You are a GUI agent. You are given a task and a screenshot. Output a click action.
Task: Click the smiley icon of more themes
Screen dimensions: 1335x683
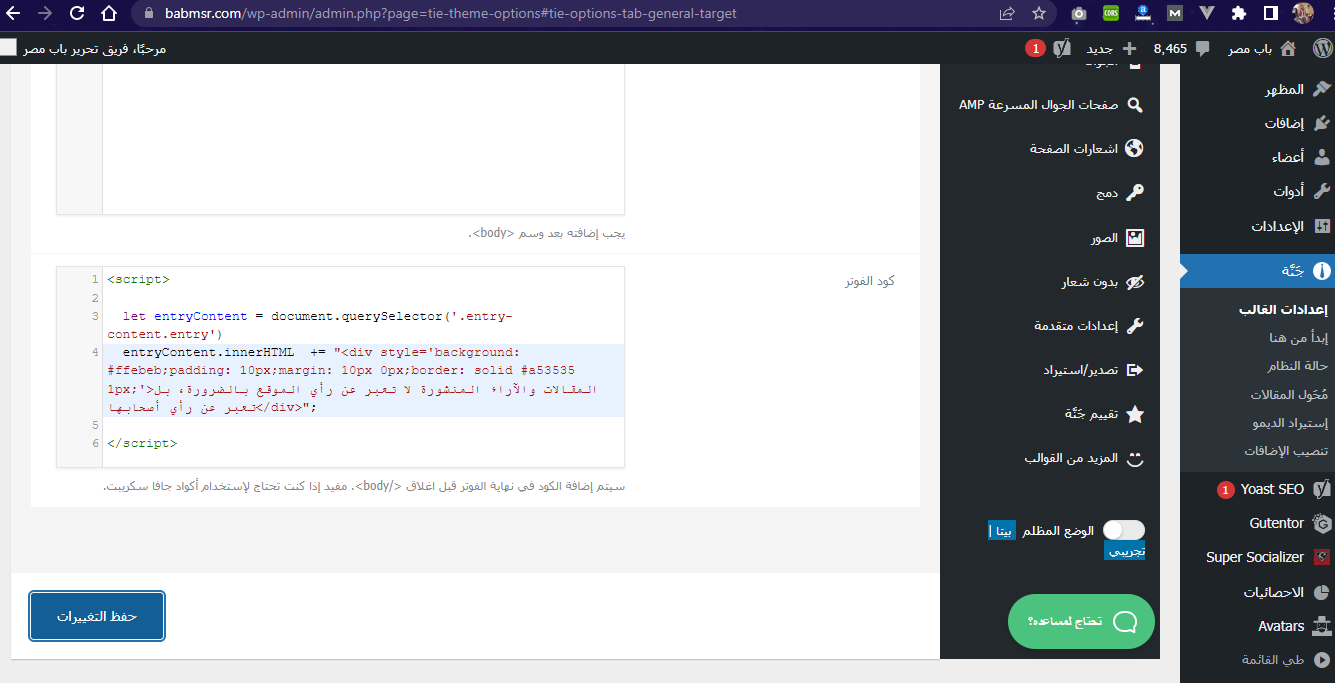click(1135, 459)
